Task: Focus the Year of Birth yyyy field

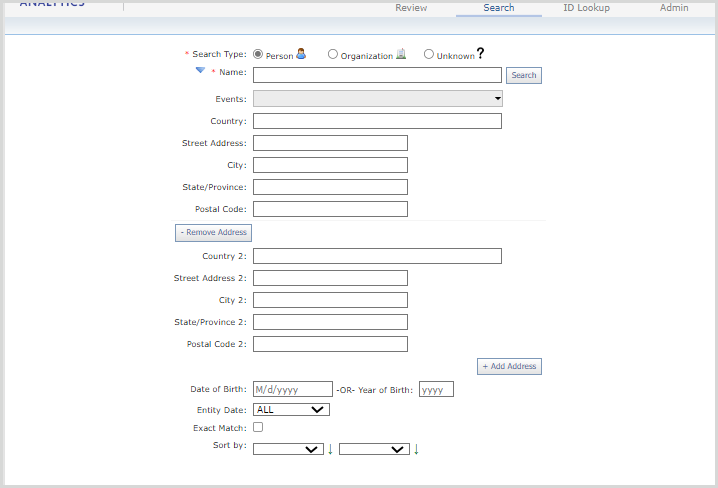Action: pos(436,389)
